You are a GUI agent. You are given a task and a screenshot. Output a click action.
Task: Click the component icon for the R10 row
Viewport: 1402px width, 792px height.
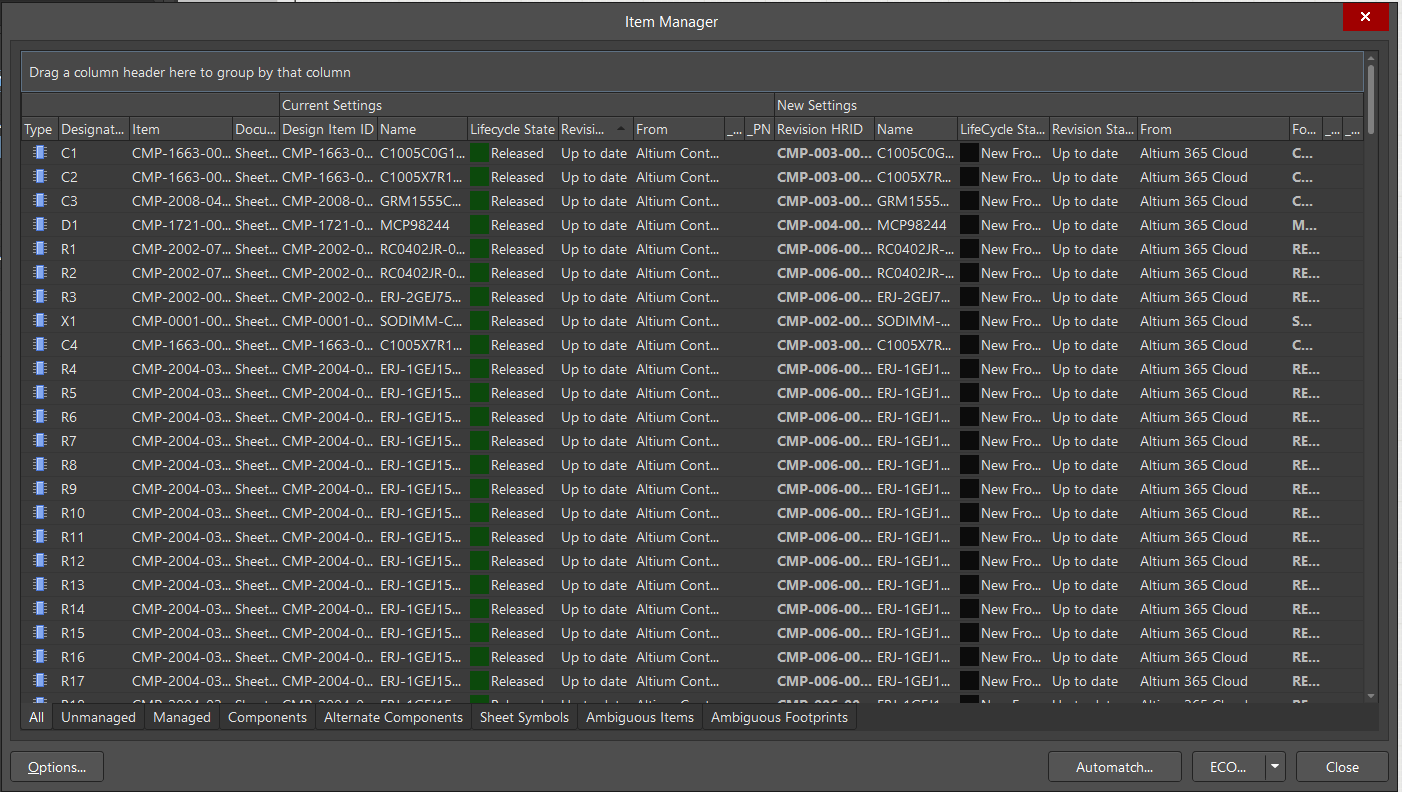click(38, 513)
